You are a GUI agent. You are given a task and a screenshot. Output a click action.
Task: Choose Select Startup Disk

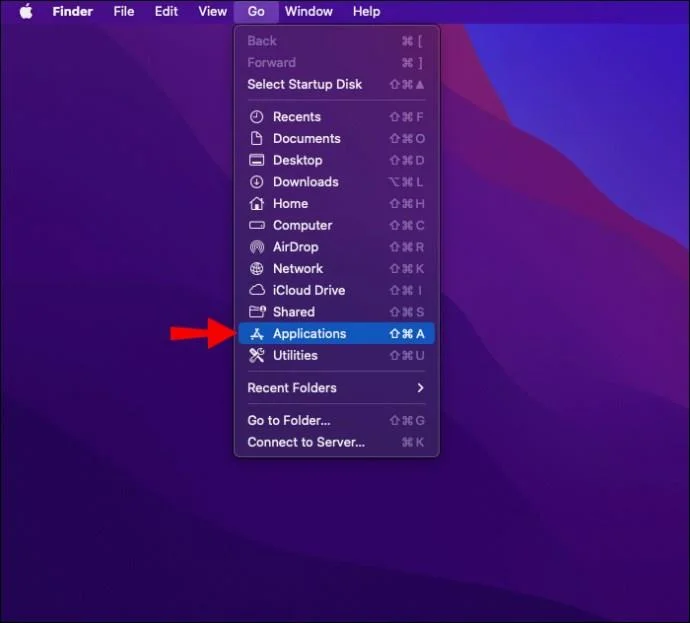point(337,84)
